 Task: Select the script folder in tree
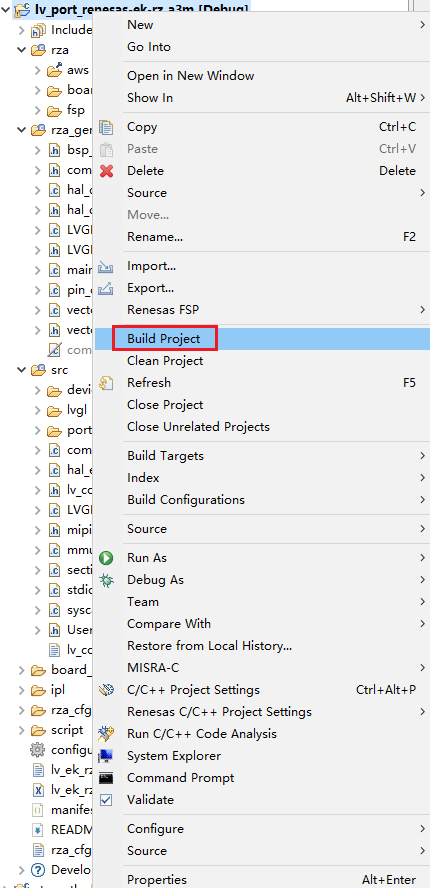[x=67, y=730]
